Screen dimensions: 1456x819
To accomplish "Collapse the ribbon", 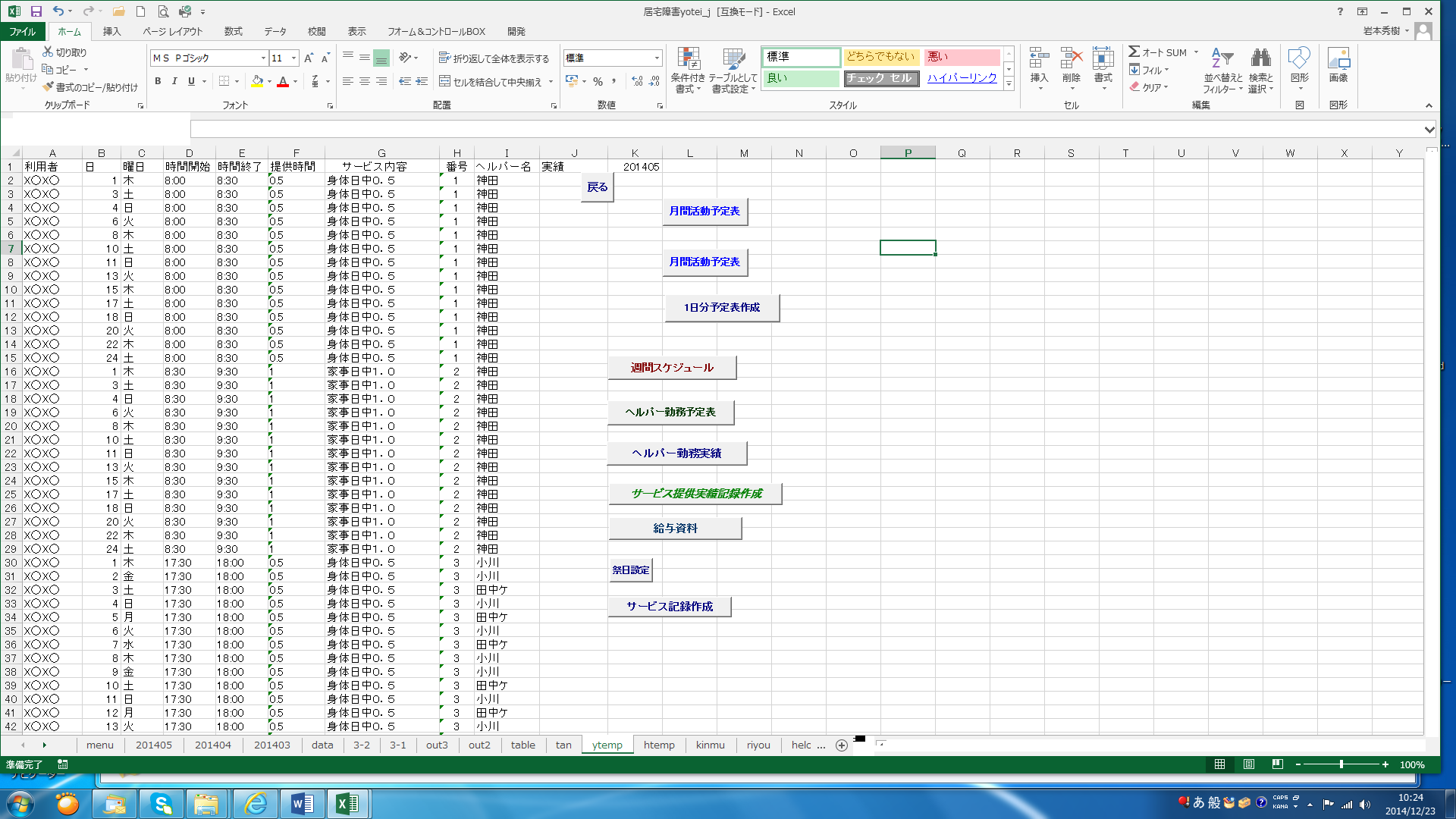I will tap(1429, 105).
